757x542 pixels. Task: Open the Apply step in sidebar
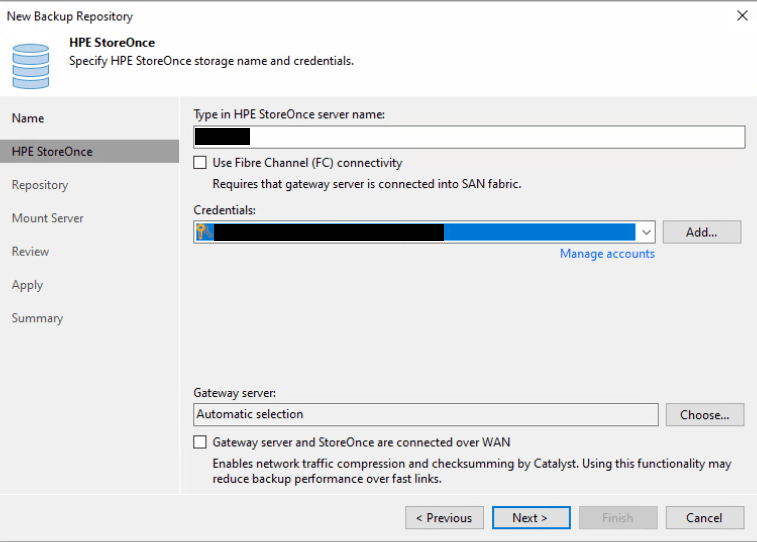tap(27, 285)
